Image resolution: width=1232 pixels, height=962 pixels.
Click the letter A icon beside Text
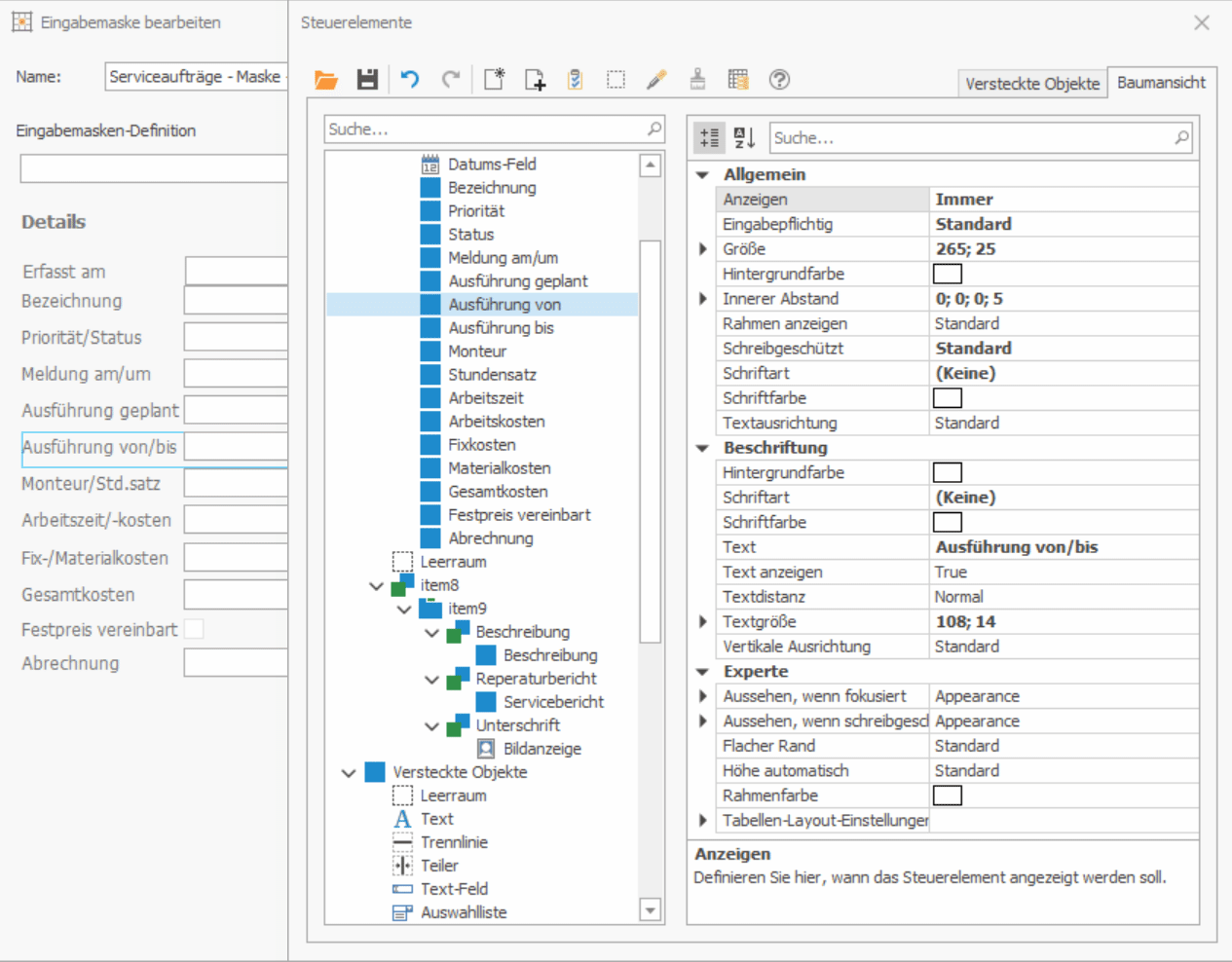(x=403, y=819)
